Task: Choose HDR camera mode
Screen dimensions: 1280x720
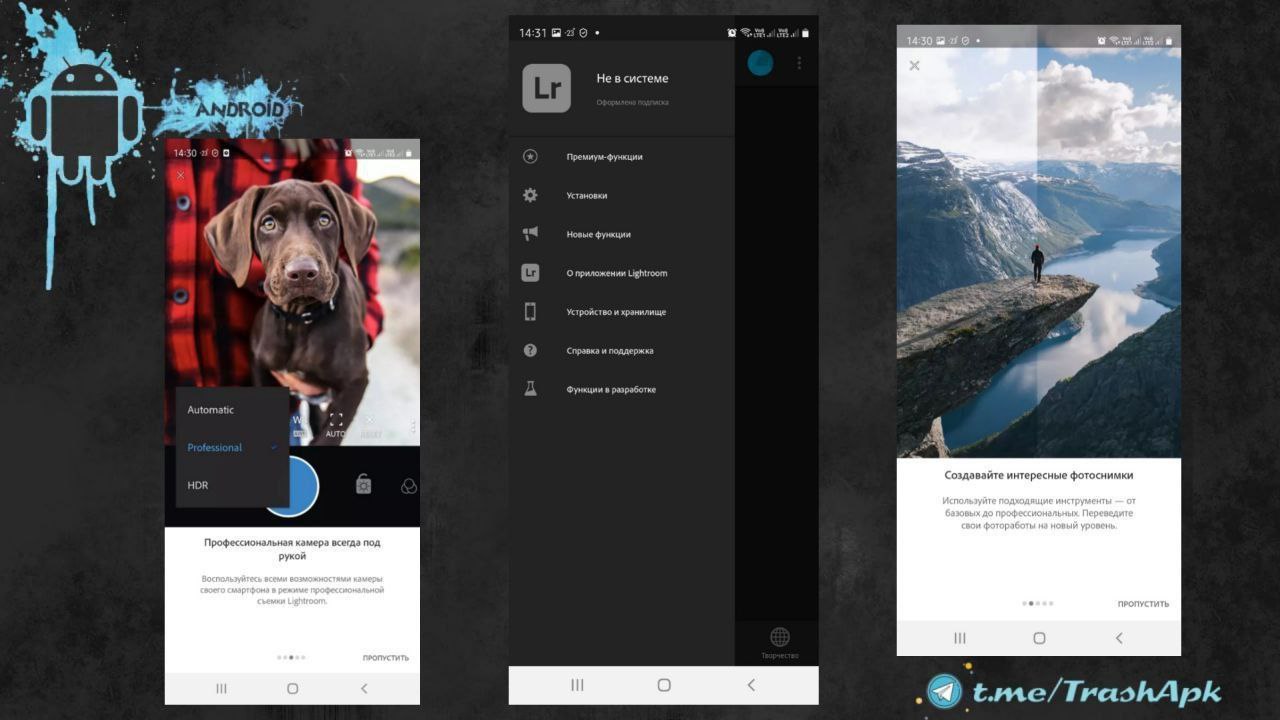Action: 198,486
